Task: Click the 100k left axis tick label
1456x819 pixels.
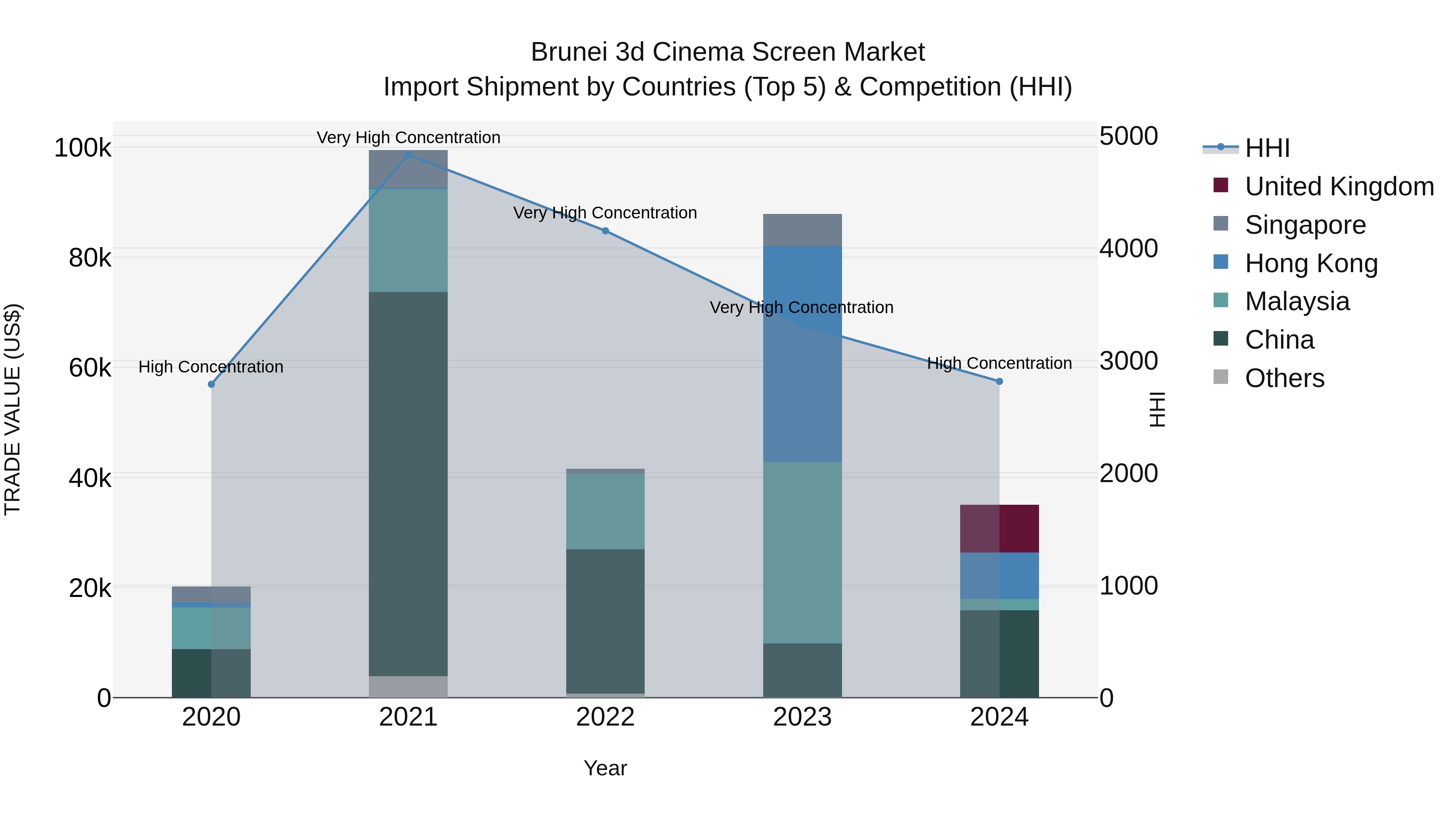Action: [83, 148]
